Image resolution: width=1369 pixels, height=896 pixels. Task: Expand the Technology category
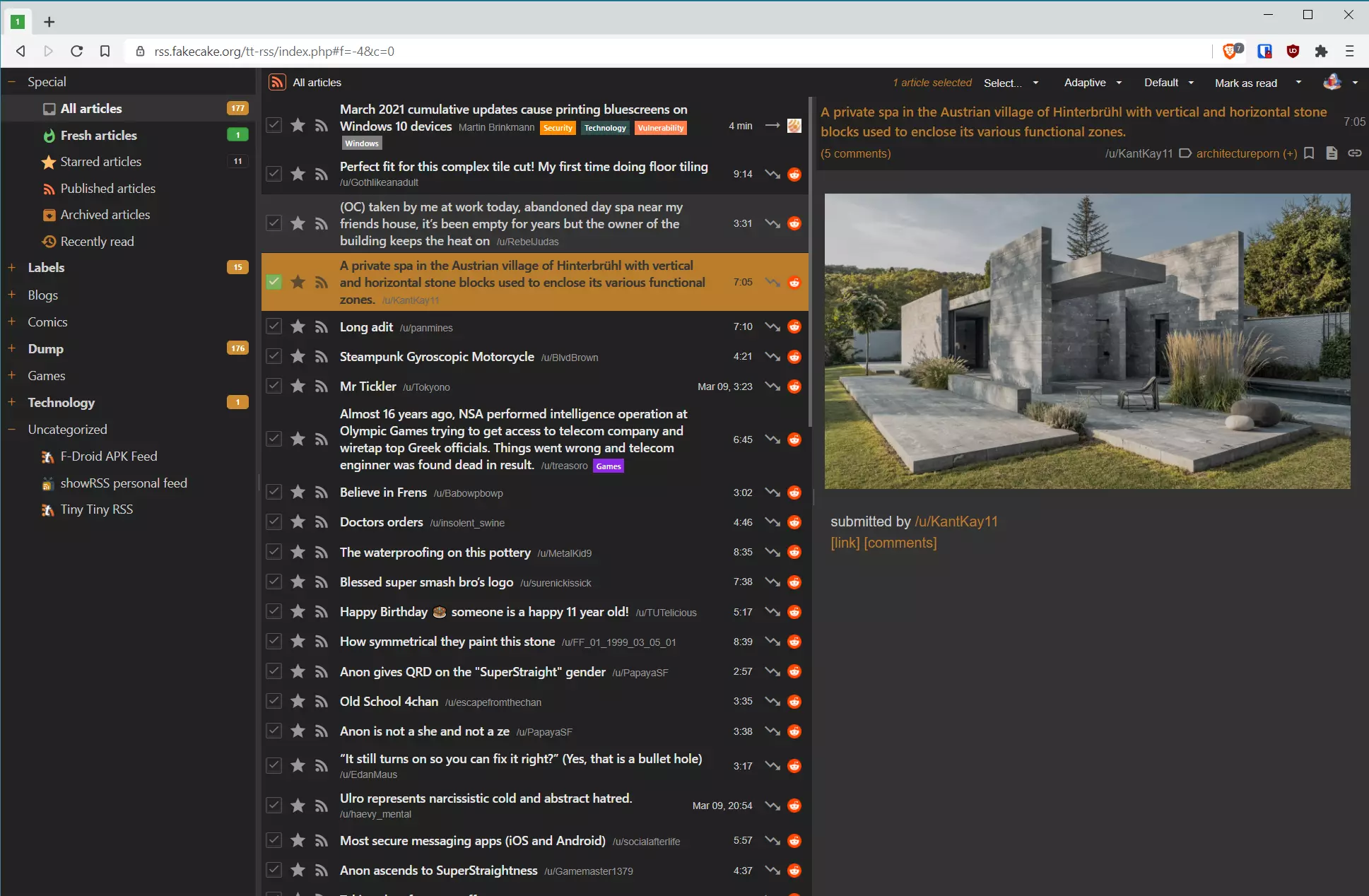click(x=11, y=402)
